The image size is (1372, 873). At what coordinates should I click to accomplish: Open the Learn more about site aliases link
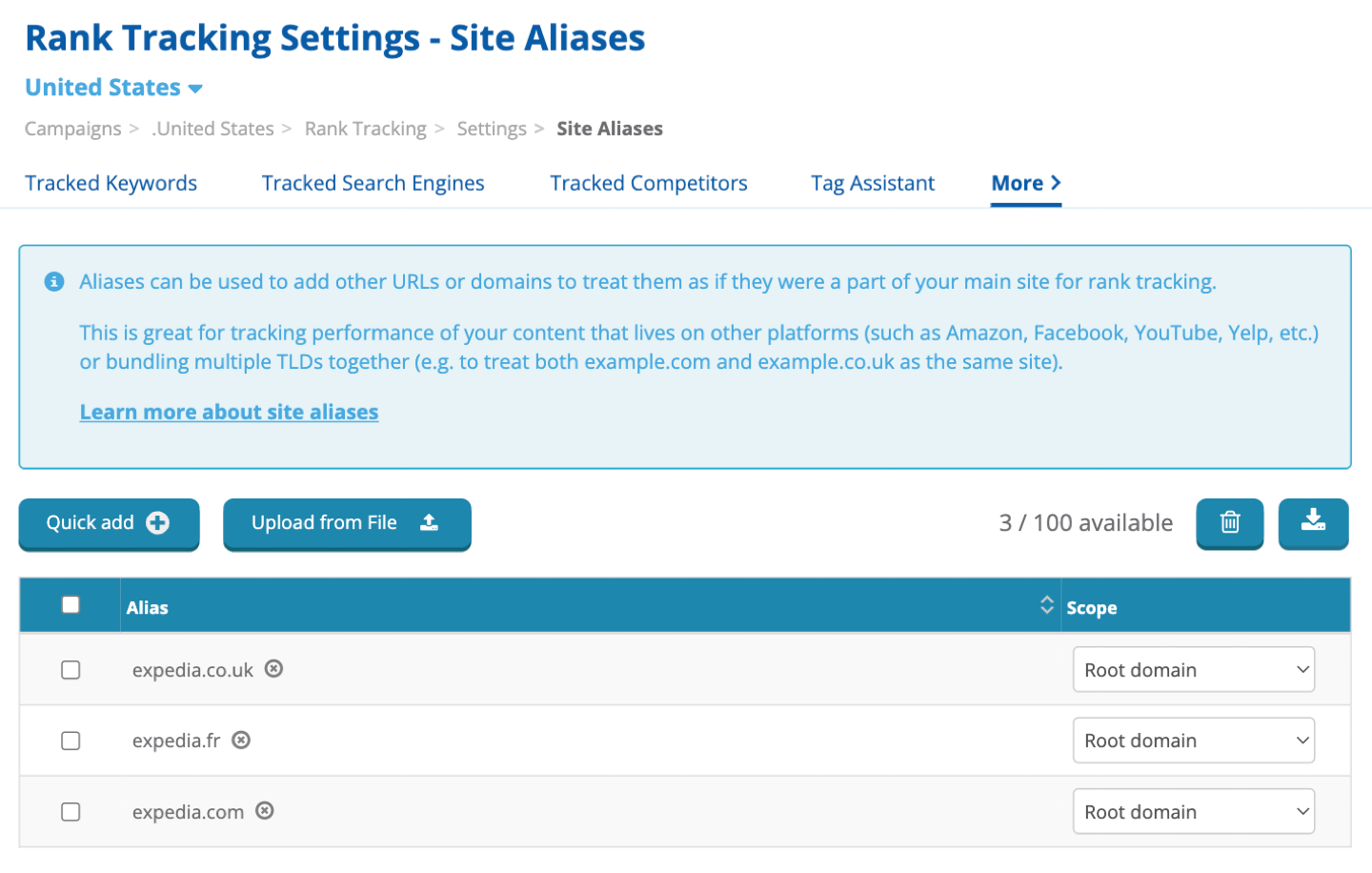pyautogui.click(x=229, y=412)
